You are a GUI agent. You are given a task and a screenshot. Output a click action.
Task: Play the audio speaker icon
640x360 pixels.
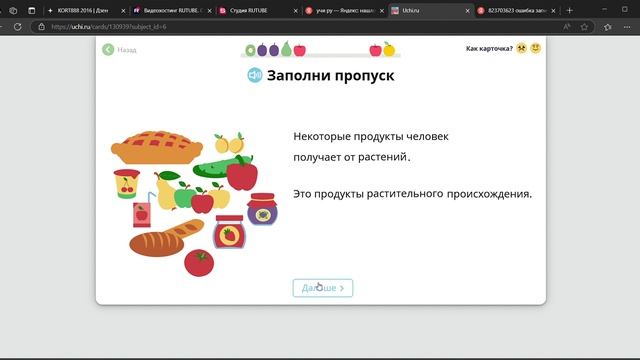click(255, 75)
